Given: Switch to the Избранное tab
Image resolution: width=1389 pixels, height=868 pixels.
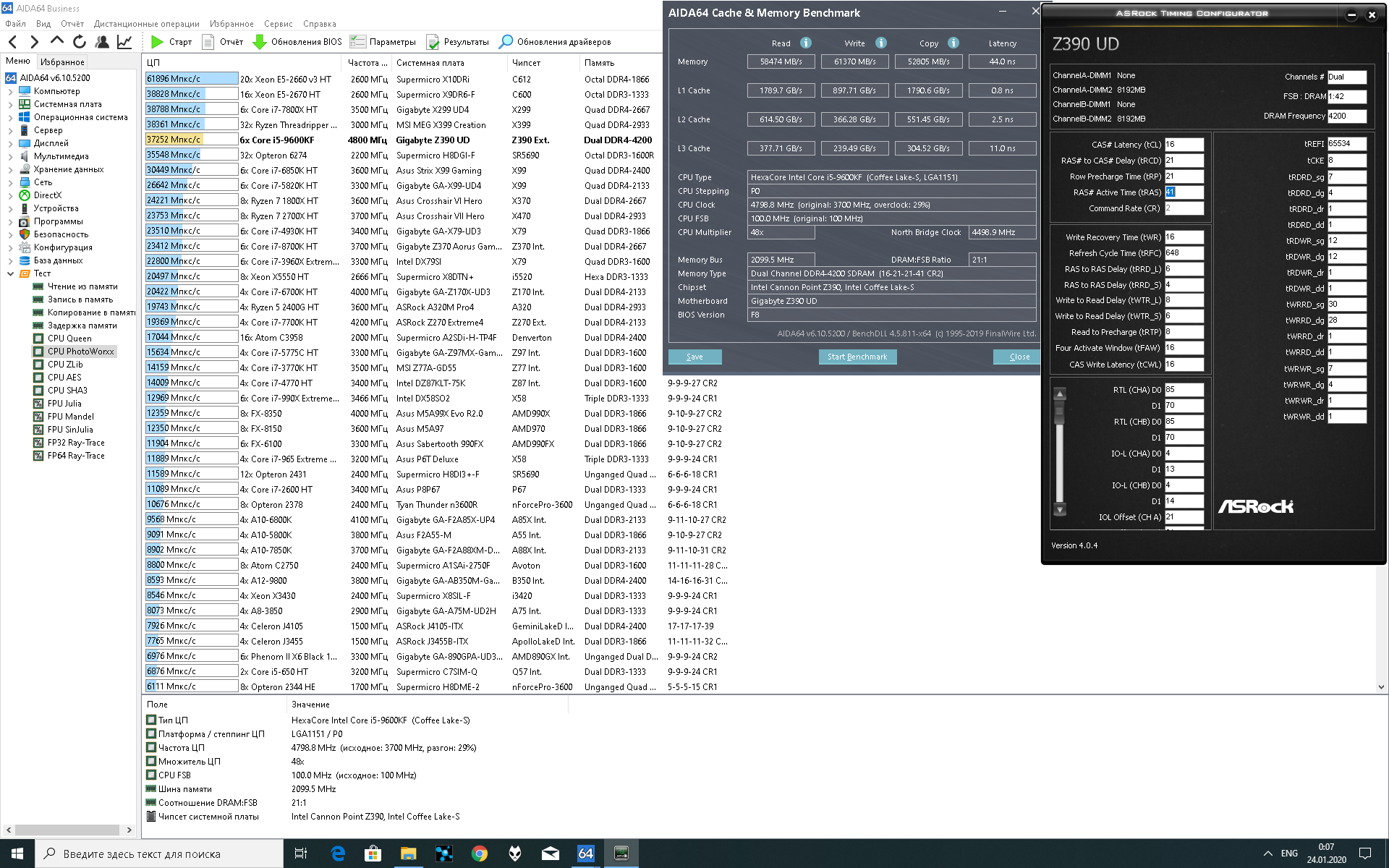Looking at the screenshot, I should pyautogui.click(x=62, y=62).
